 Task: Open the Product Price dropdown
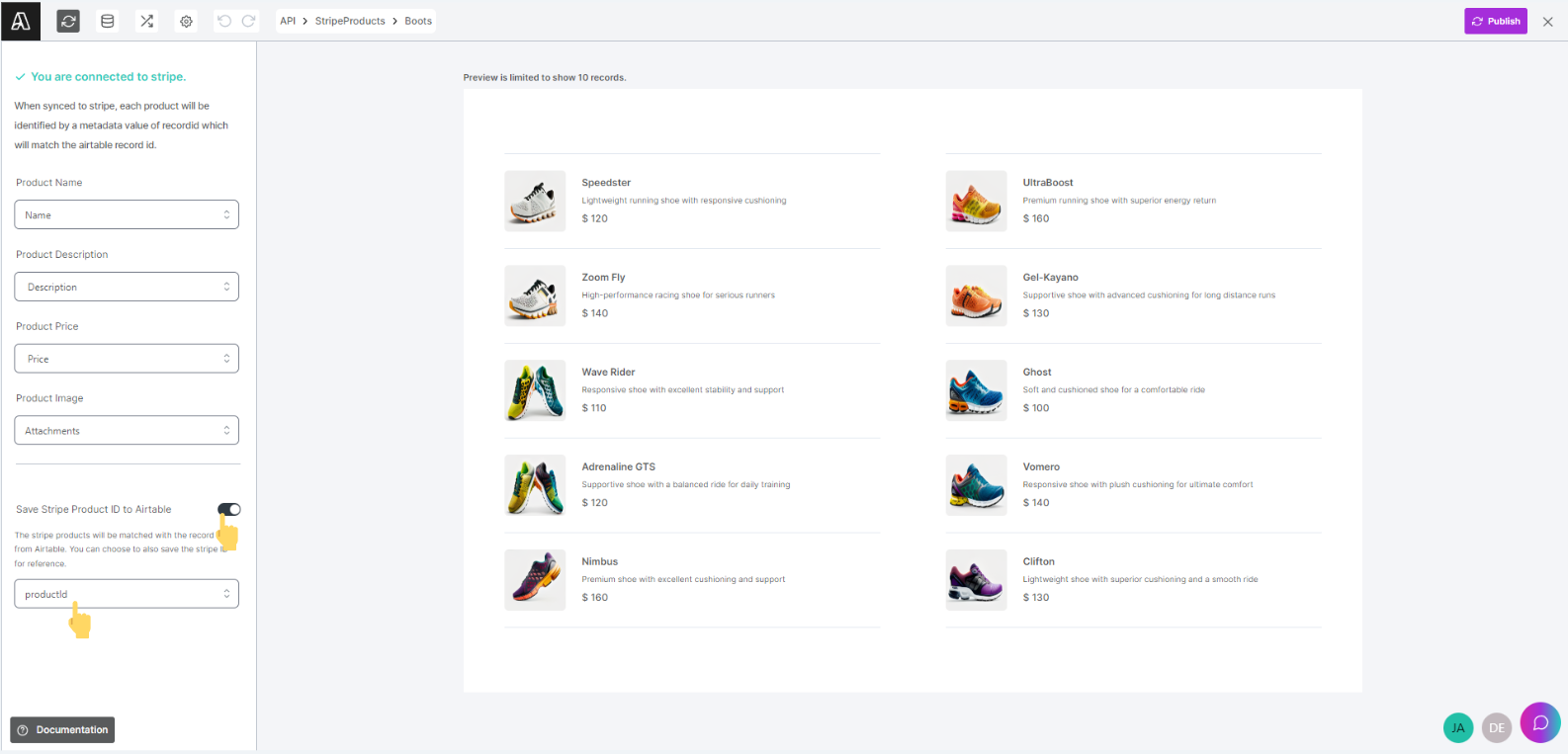127,359
